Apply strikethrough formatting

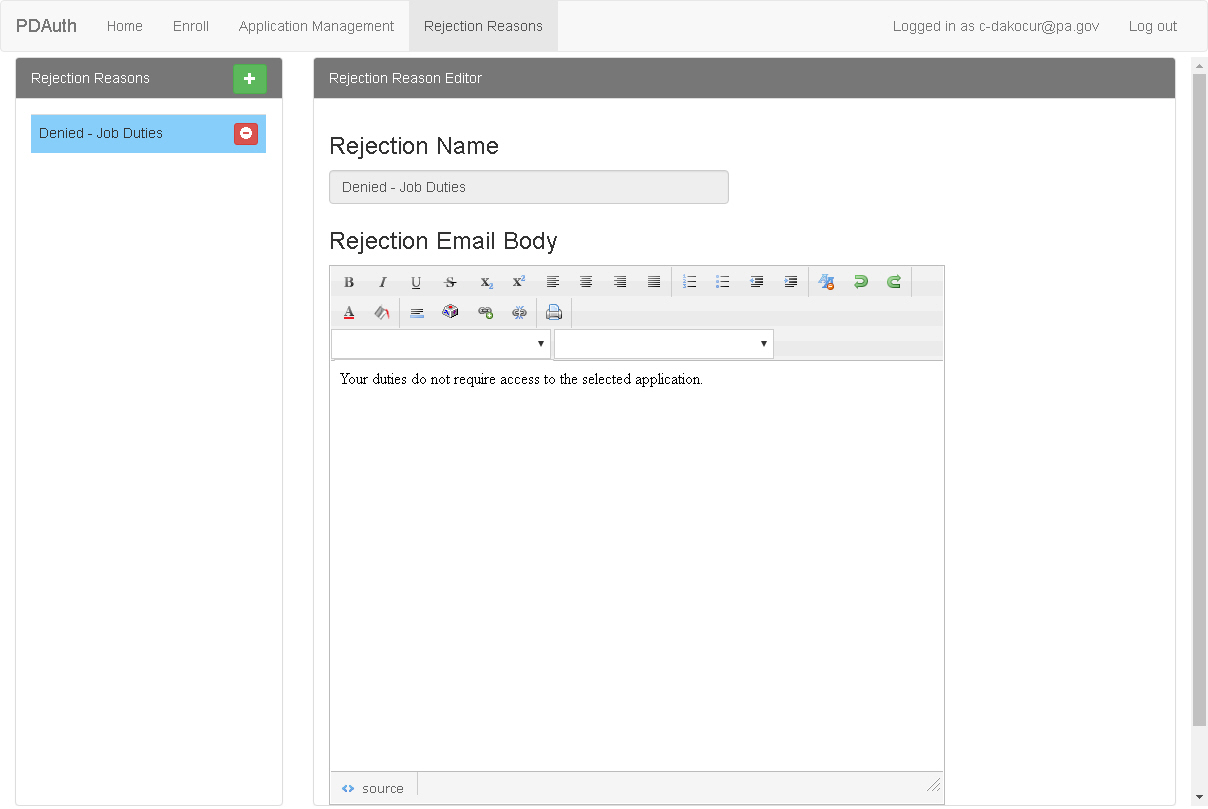pos(450,282)
